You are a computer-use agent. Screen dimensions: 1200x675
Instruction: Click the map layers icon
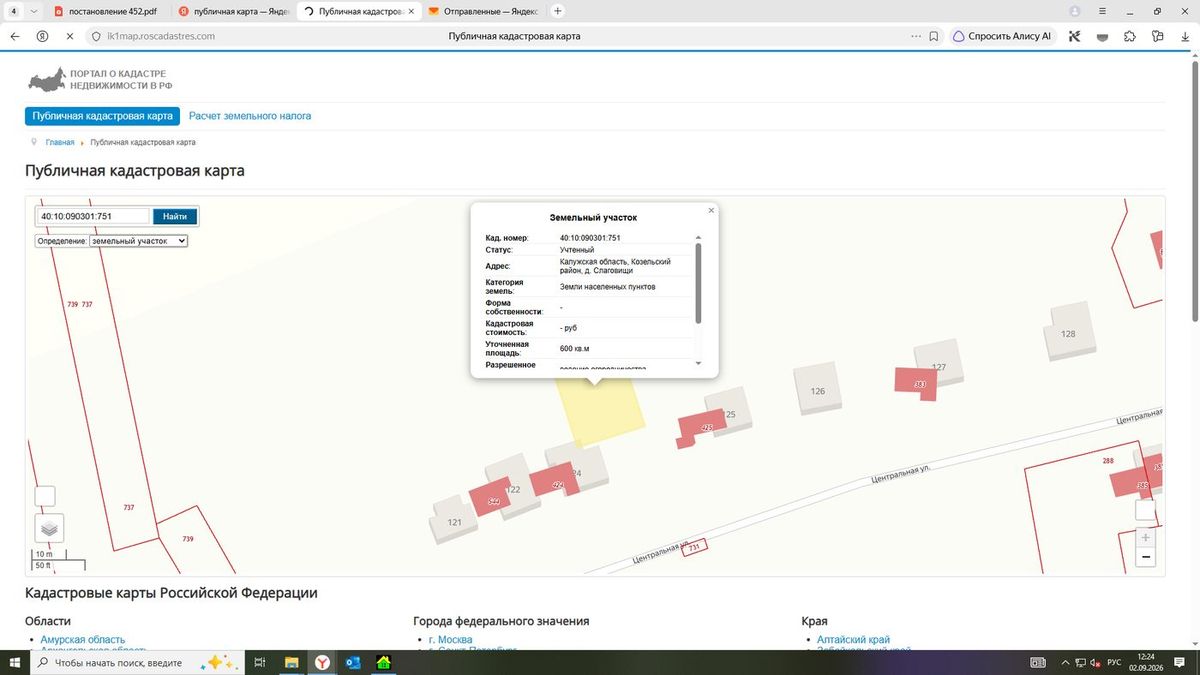point(49,528)
